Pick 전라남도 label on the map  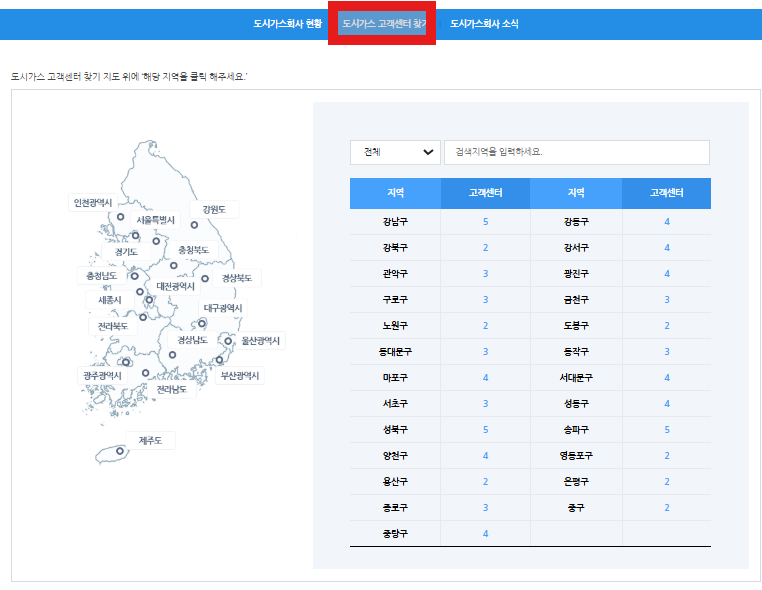click(172, 389)
